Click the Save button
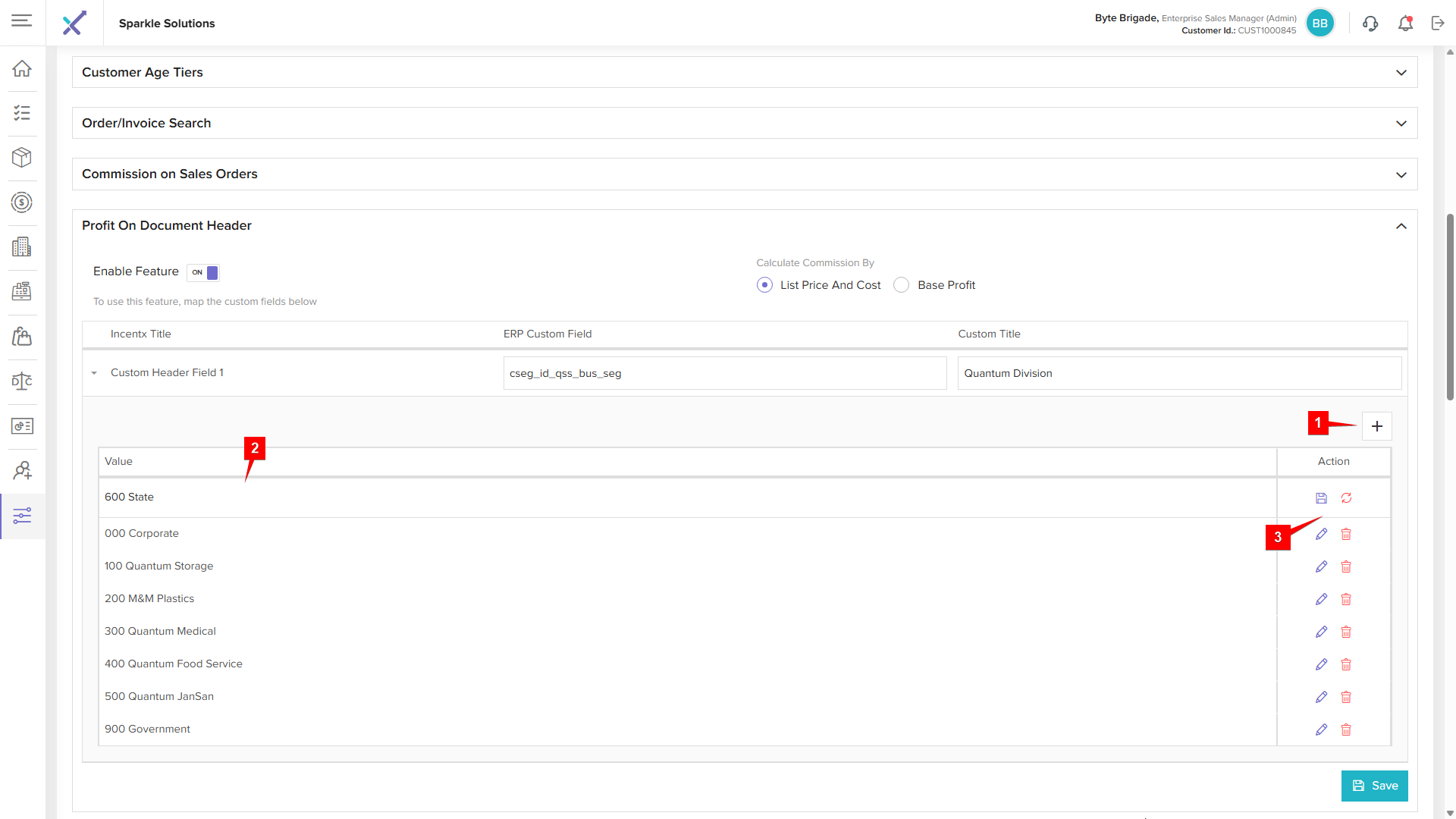 point(1374,786)
